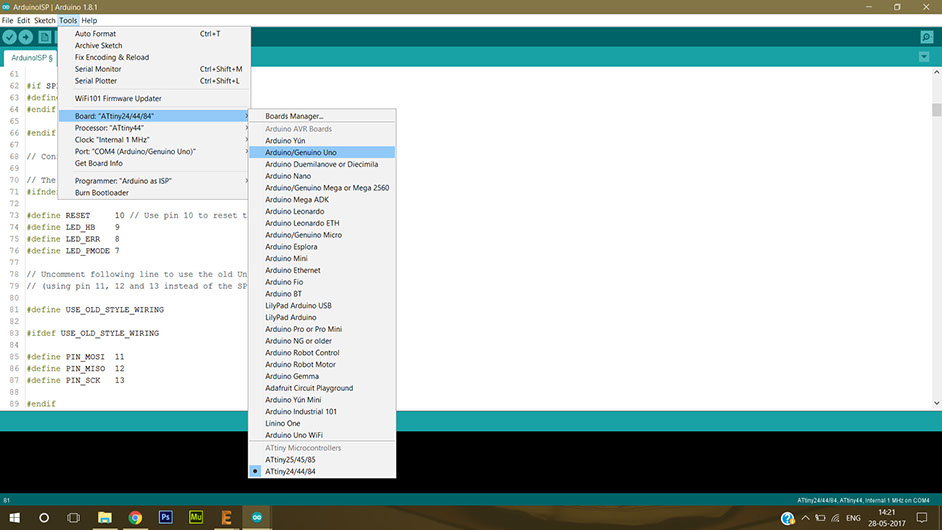
Task: Choose Arduino Pro or Pro Mini board
Action: pos(322,329)
